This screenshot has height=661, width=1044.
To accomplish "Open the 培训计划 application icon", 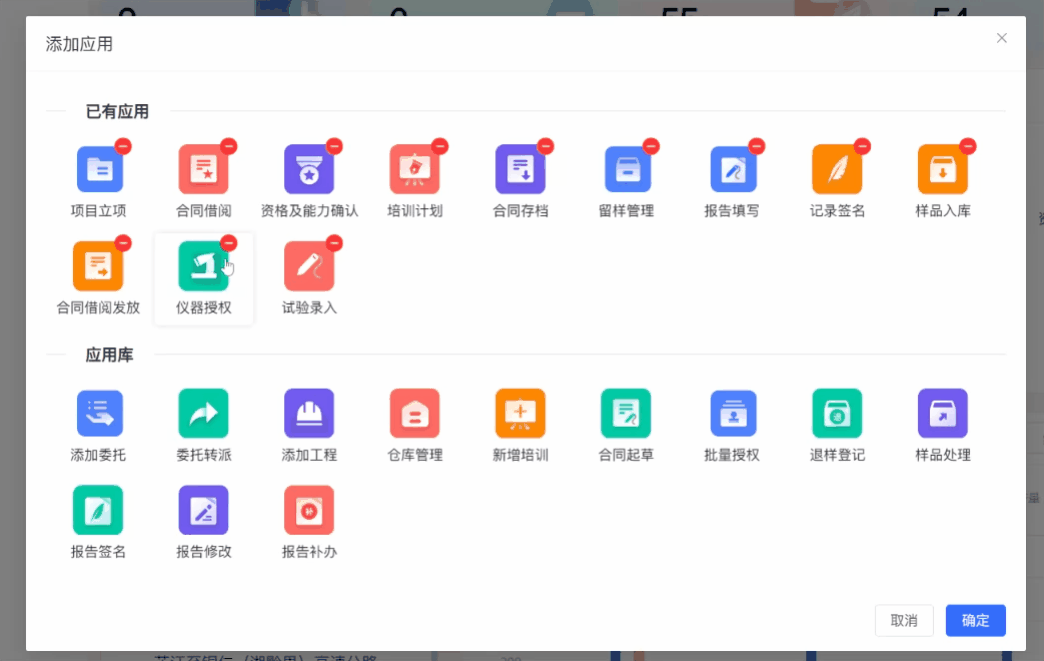I will coord(414,168).
